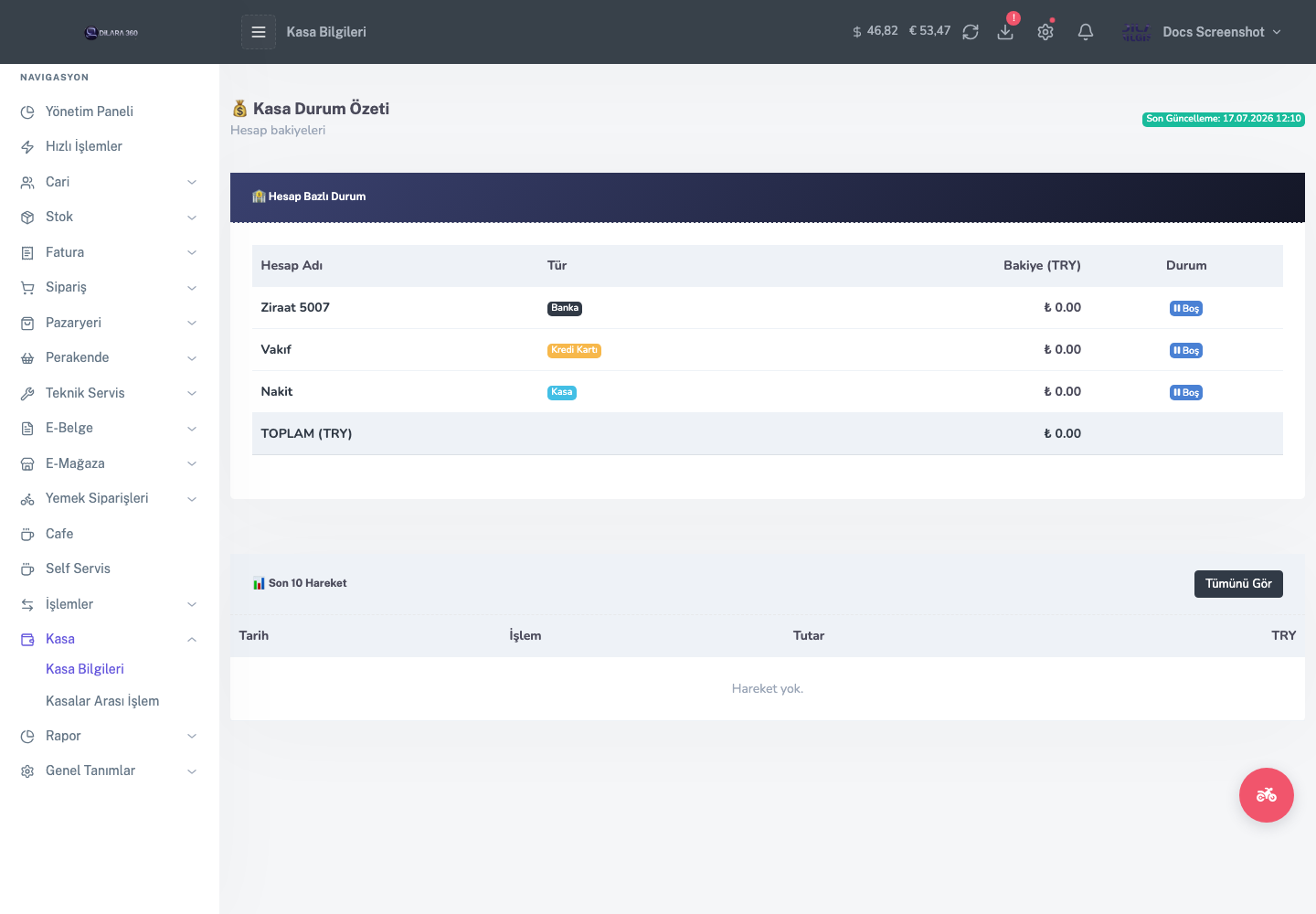The width and height of the screenshot is (1316, 914).
Task: Expand the Pazaryeri menu chevron
Action: click(x=192, y=323)
